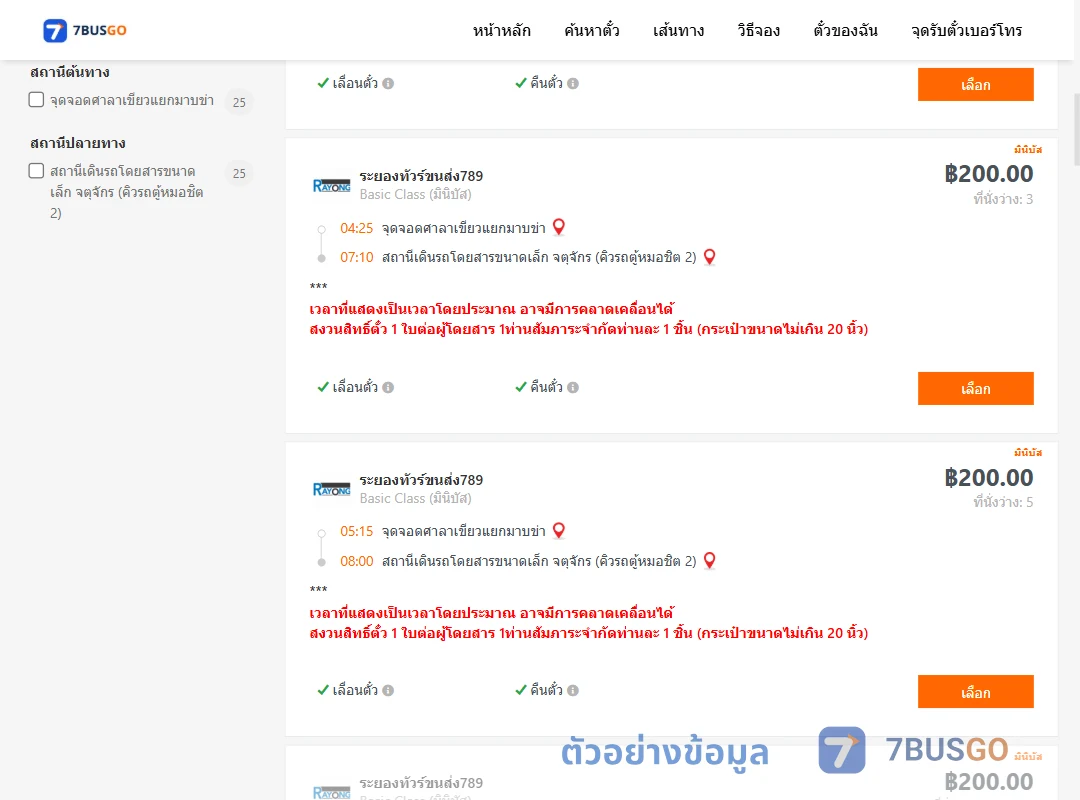Open the หน้าหลัก menu item
Viewport: 1080px width, 800px height.
pyautogui.click(x=501, y=30)
